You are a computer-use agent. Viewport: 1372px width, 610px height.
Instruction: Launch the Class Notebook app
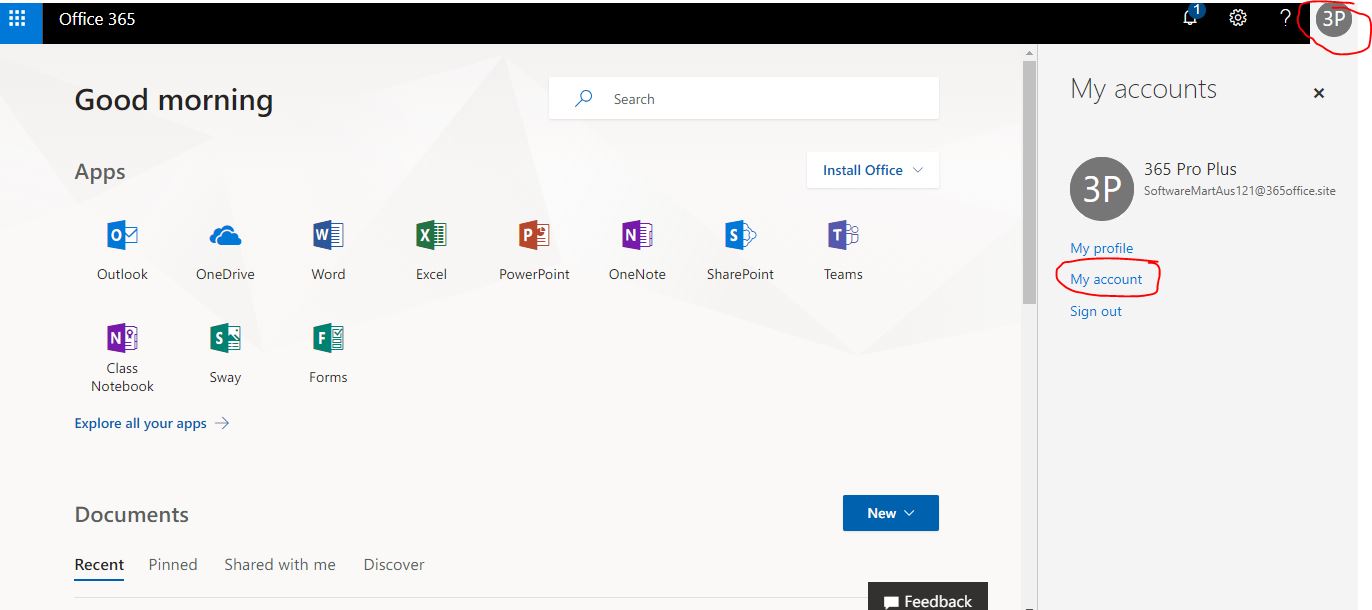(x=122, y=358)
